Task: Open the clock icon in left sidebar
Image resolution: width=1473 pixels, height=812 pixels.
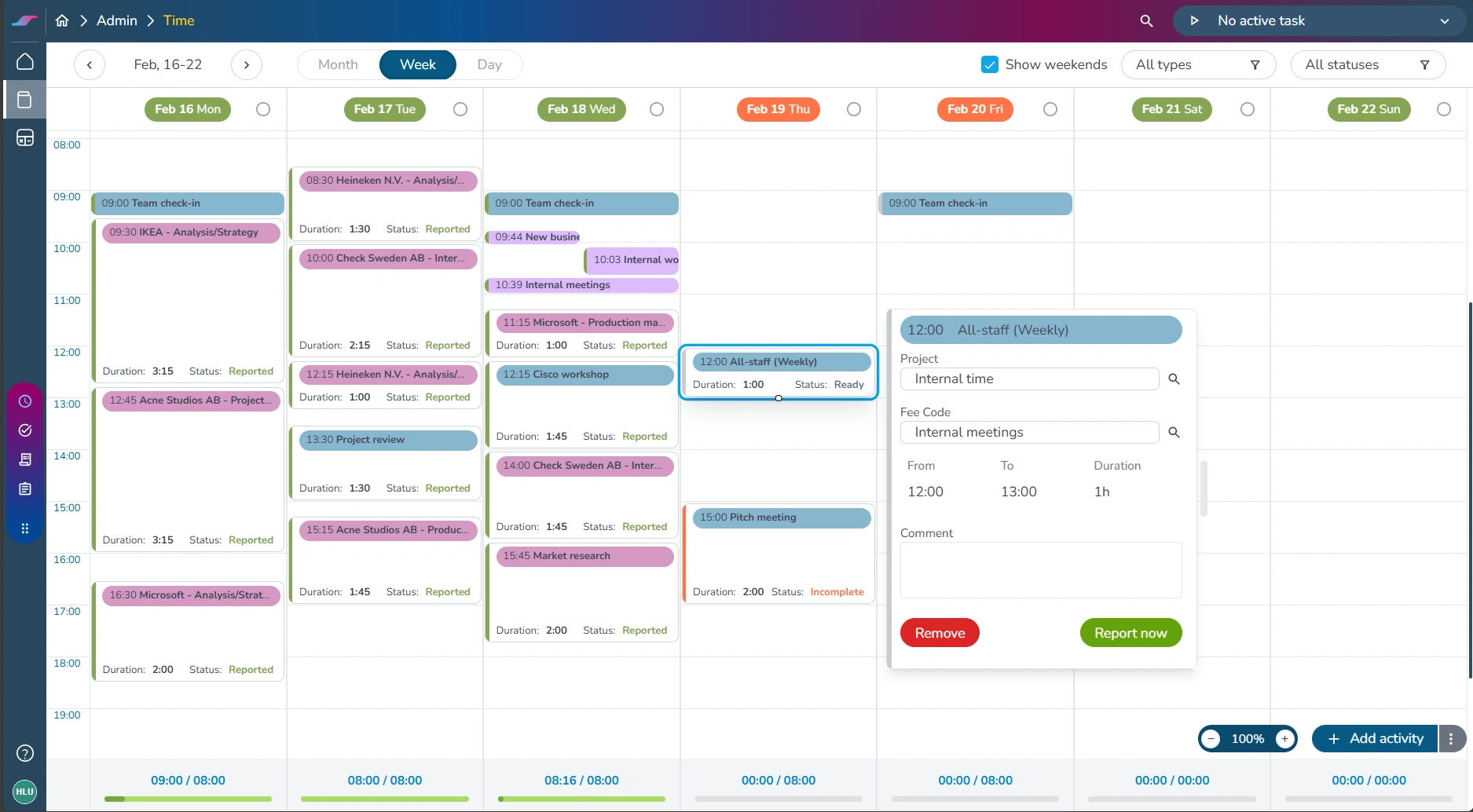Action: [25, 401]
